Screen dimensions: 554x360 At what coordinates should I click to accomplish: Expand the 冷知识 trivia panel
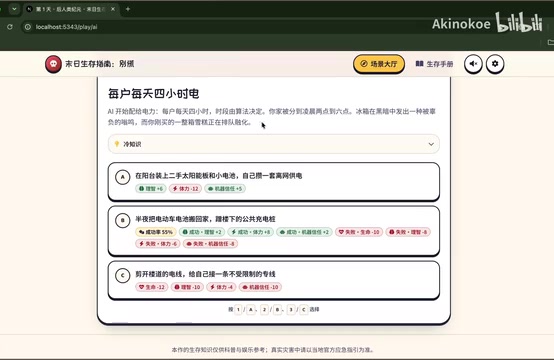(x=274, y=144)
